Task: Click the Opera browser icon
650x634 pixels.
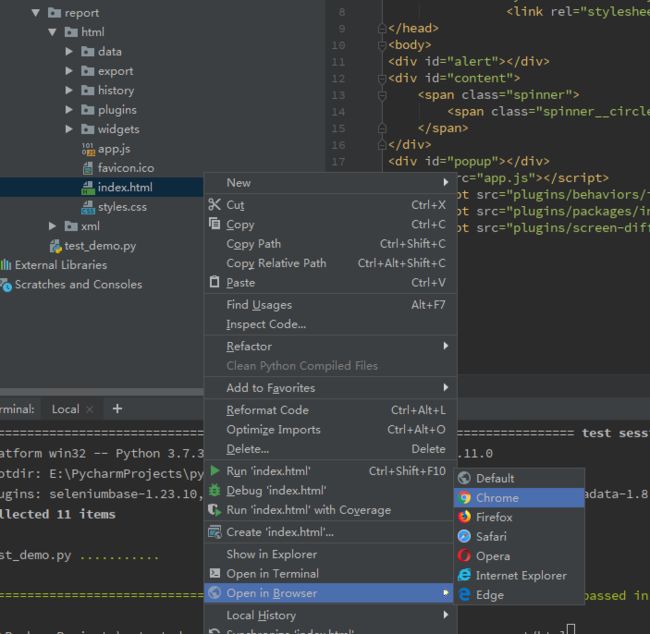Action: point(464,556)
